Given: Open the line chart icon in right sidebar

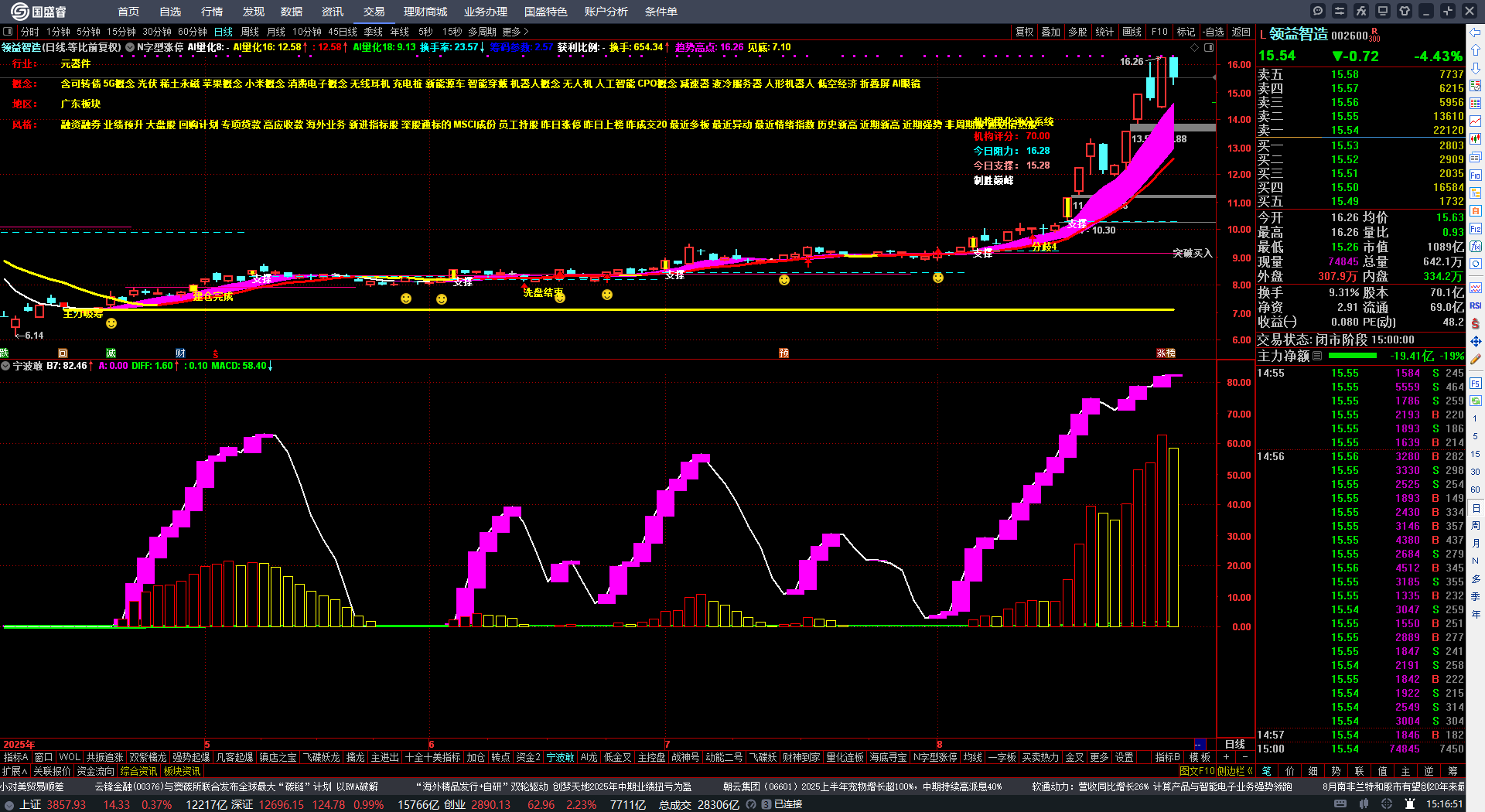Looking at the screenshot, I should tap(1476, 121).
